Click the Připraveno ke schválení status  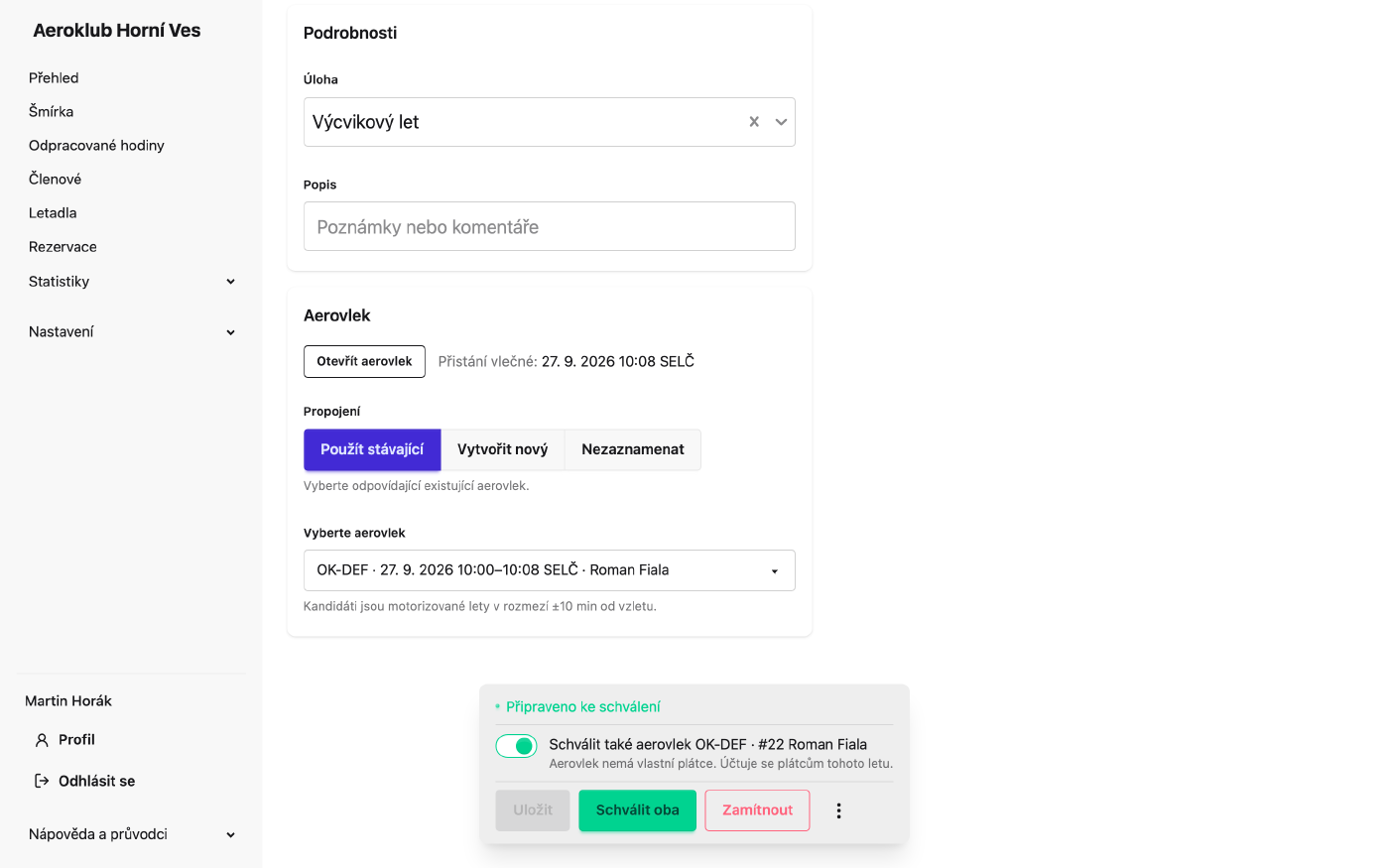pyautogui.click(x=583, y=706)
